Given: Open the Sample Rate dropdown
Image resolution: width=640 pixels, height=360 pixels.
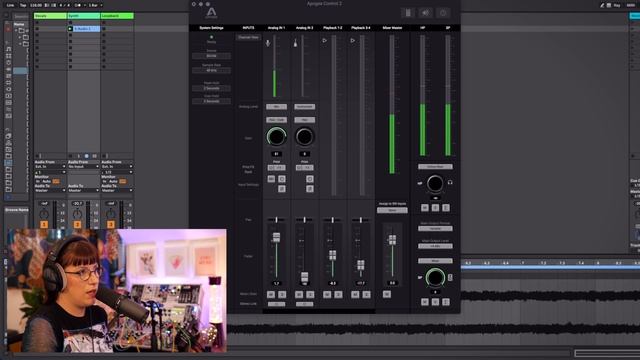Looking at the screenshot, I should (x=211, y=70).
